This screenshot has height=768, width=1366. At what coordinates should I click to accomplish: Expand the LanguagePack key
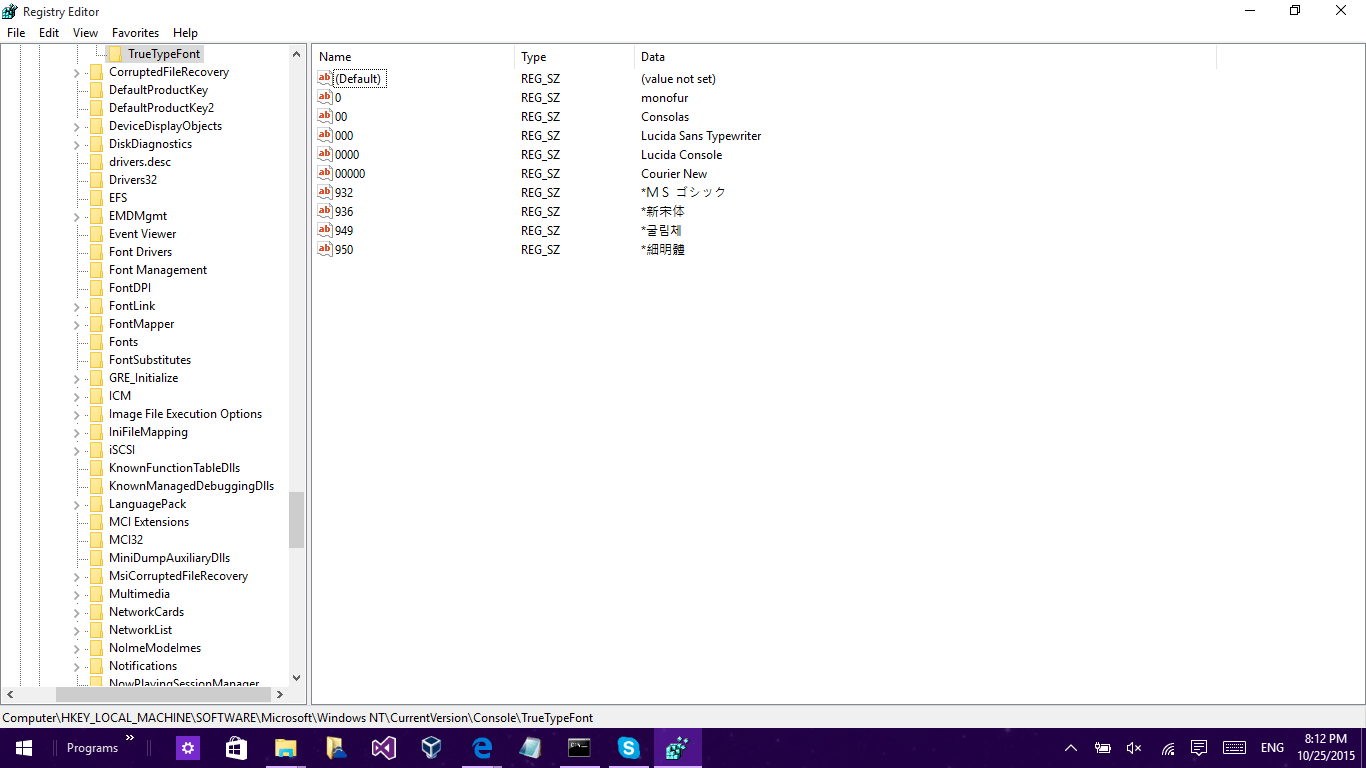click(77, 505)
